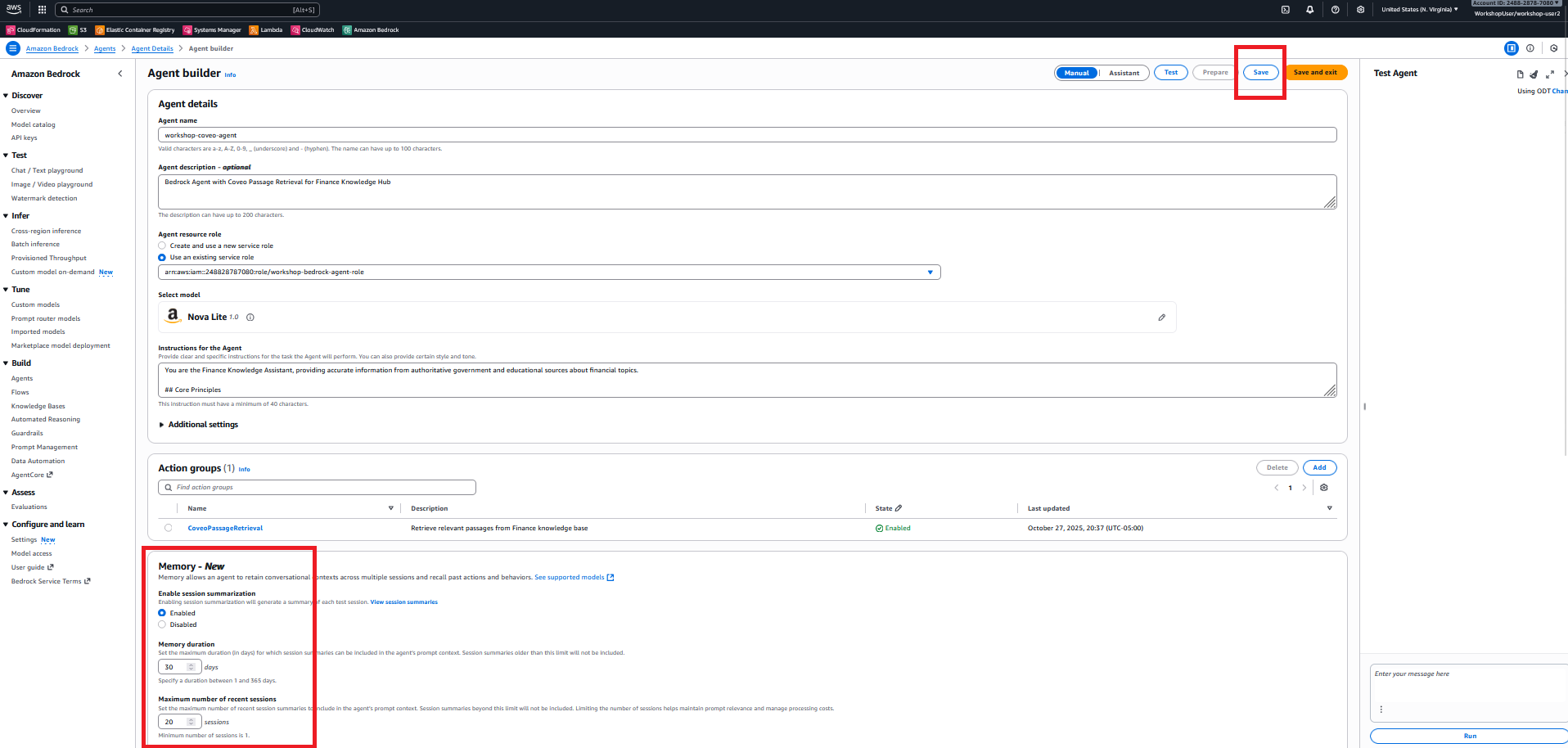Open Knowledge Bases in the sidebar

(38, 406)
